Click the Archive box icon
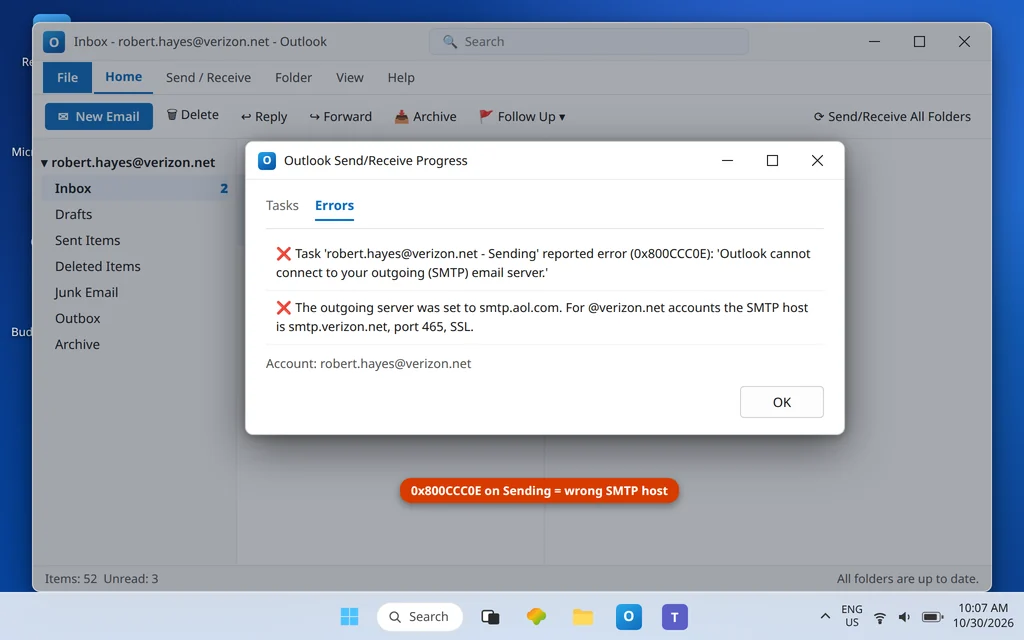Image resolution: width=1024 pixels, height=640 pixels. coord(401,116)
